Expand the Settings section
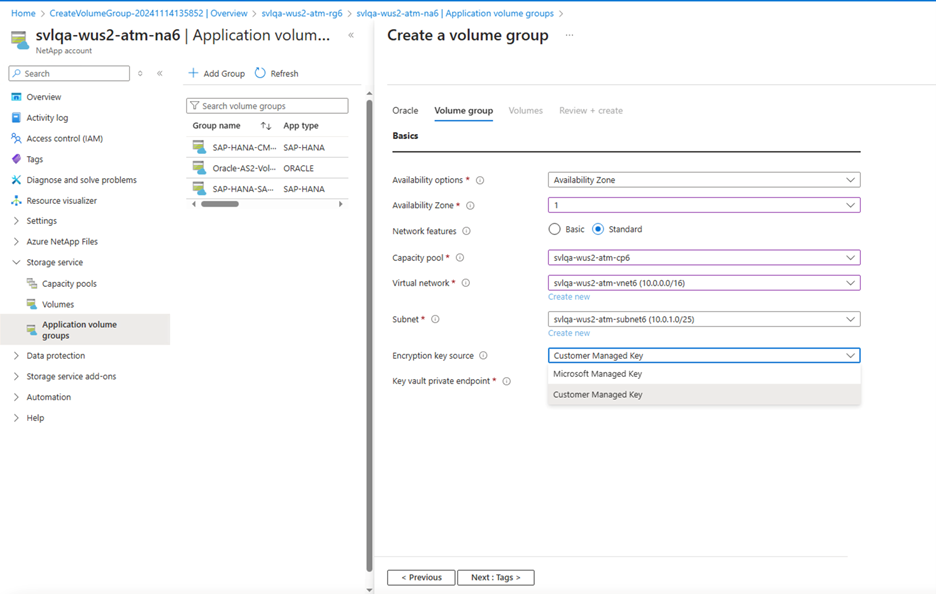 pos(16,221)
